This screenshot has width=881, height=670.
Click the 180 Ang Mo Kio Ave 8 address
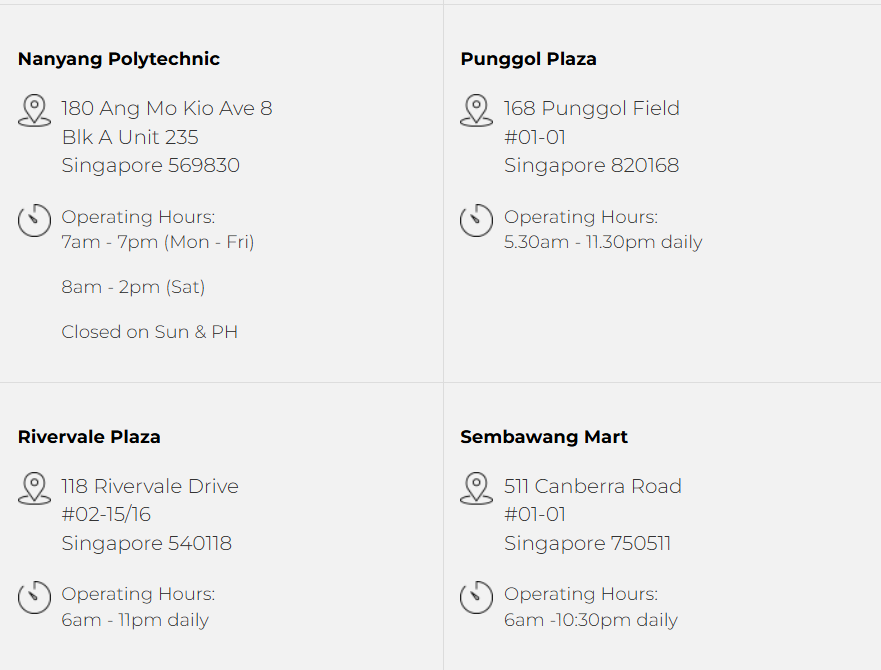pyautogui.click(x=167, y=108)
